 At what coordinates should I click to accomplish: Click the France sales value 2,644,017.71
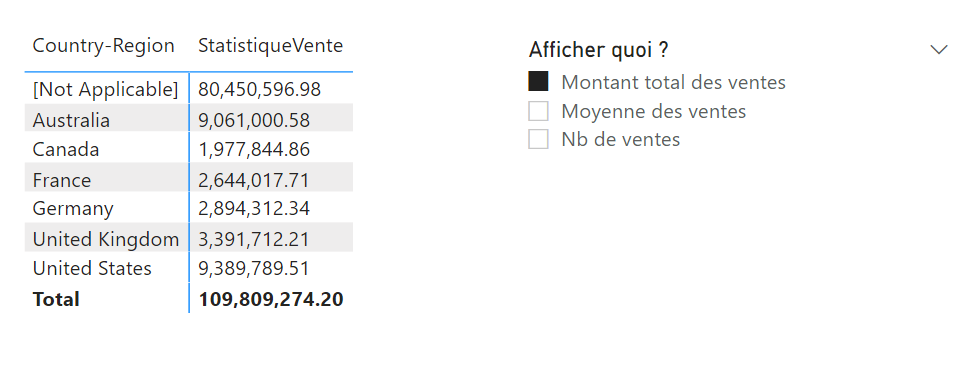click(x=253, y=180)
